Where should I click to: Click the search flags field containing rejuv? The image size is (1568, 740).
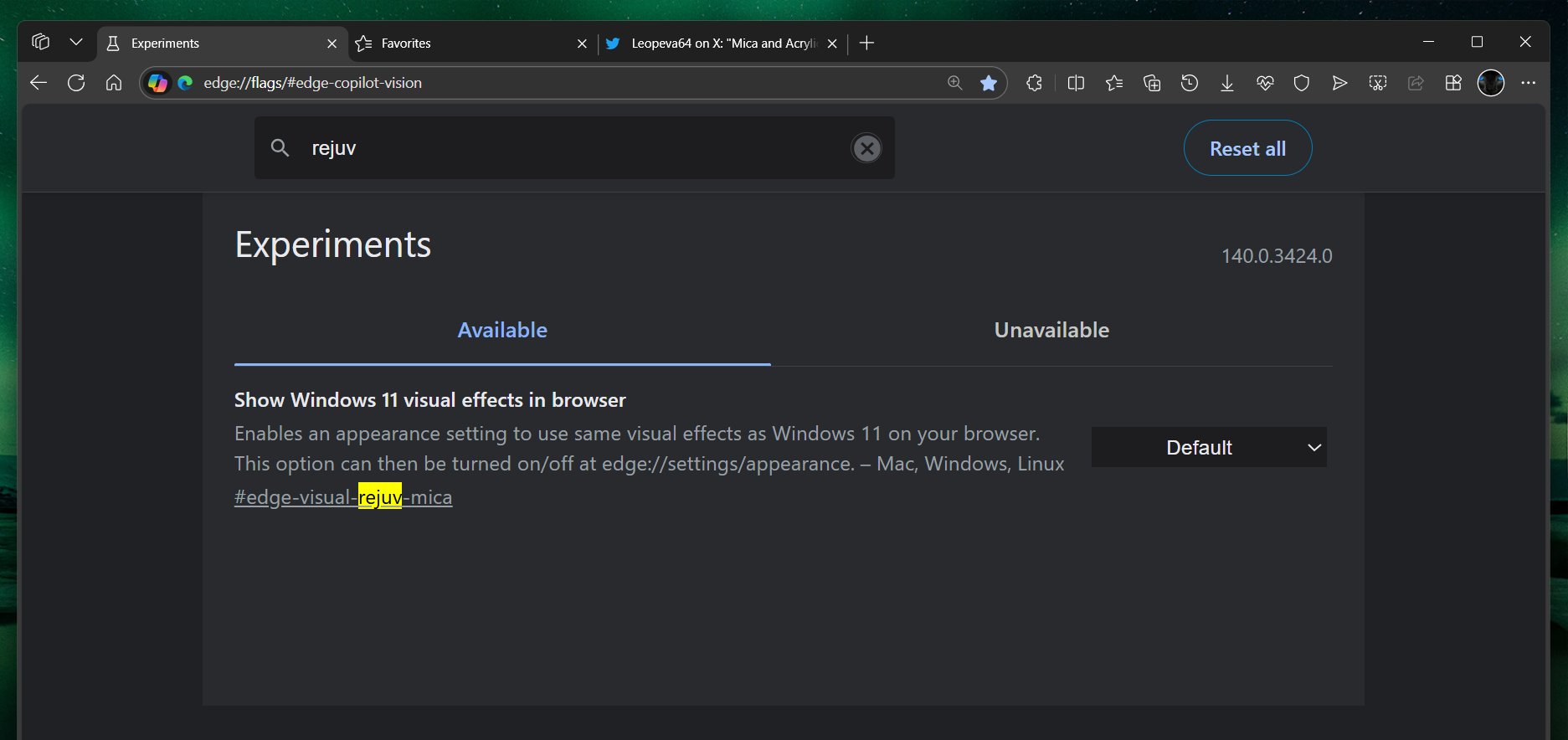574,147
